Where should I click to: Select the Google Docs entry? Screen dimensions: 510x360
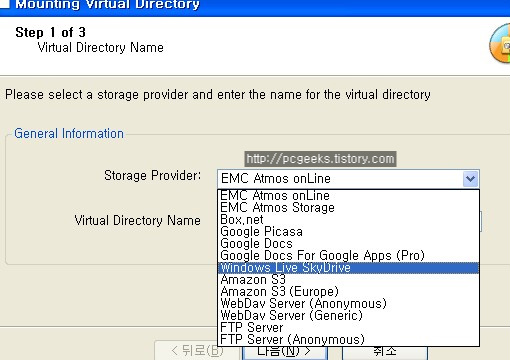click(x=348, y=244)
